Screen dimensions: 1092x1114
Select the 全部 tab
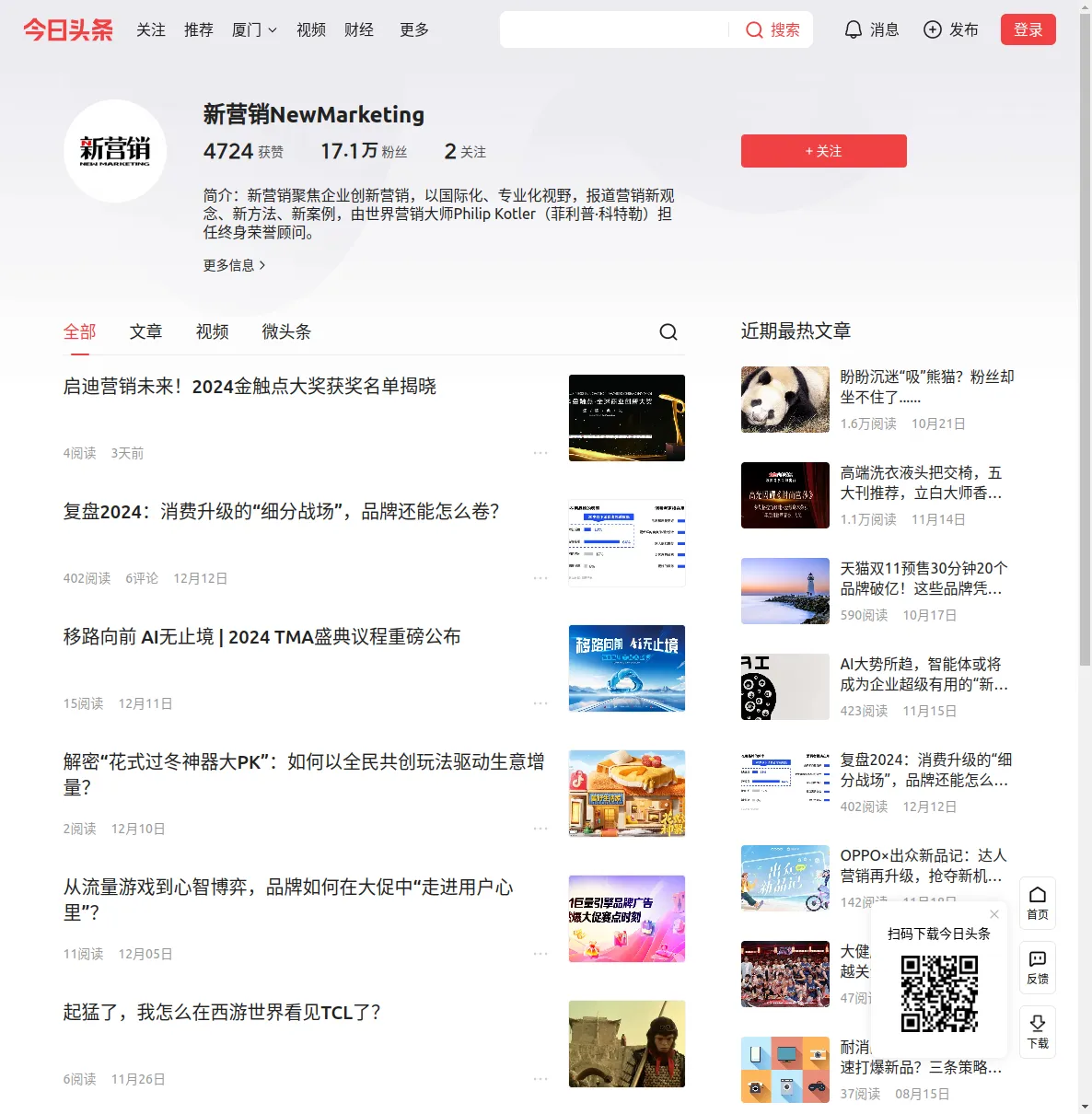click(x=80, y=331)
